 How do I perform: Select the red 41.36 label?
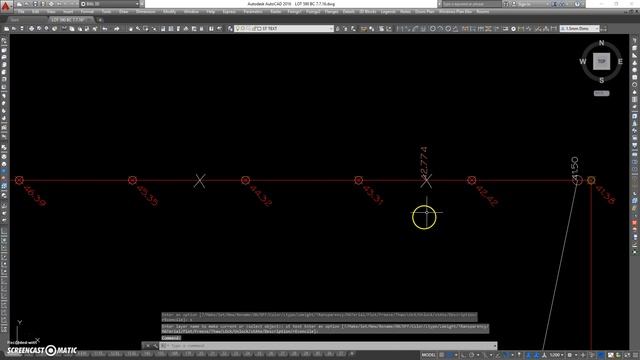click(605, 195)
